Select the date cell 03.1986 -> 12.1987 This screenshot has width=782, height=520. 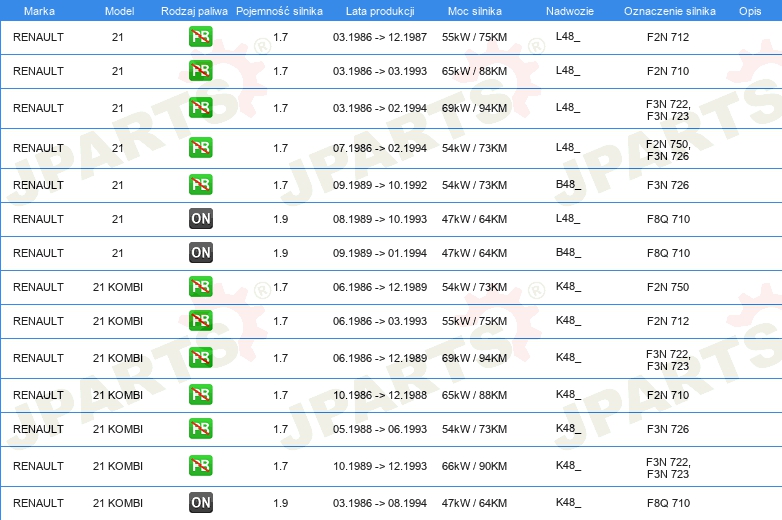pyautogui.click(x=380, y=37)
